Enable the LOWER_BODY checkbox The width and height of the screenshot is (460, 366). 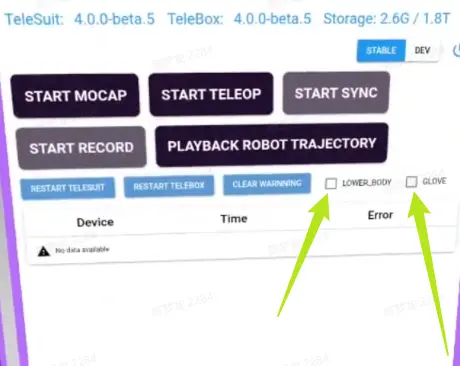tap(331, 183)
